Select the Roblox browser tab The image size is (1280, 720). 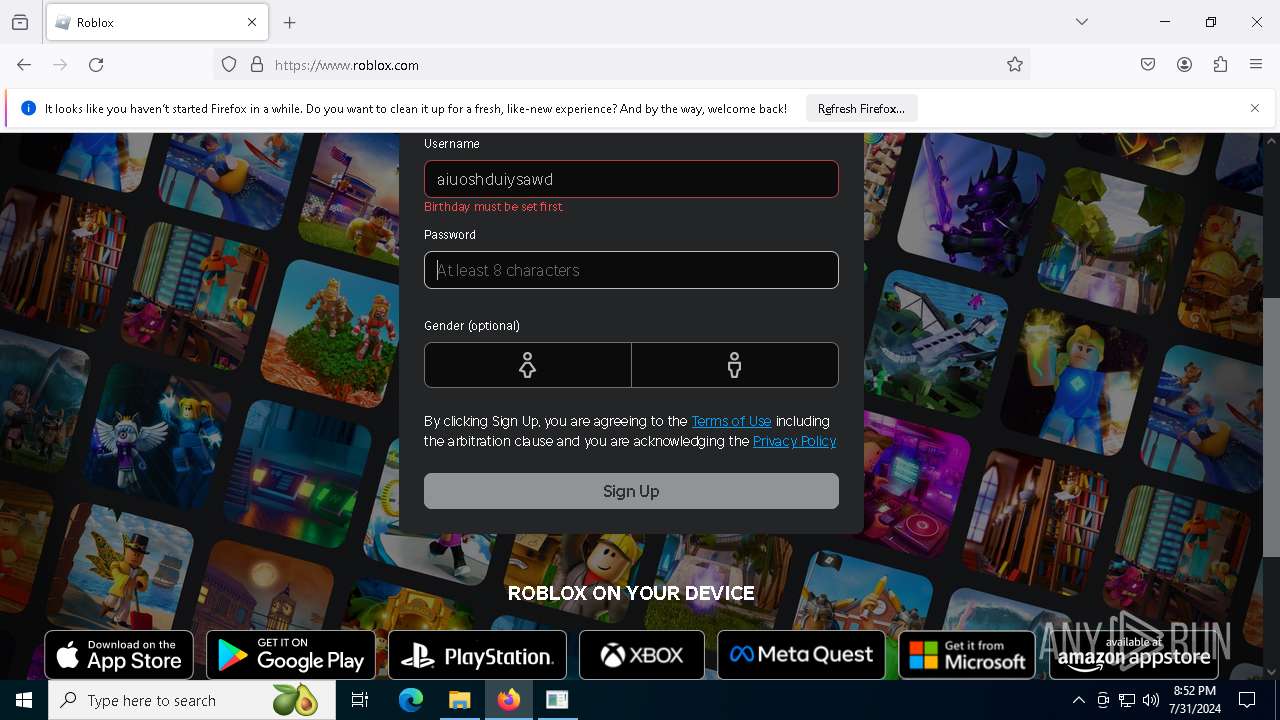157,22
